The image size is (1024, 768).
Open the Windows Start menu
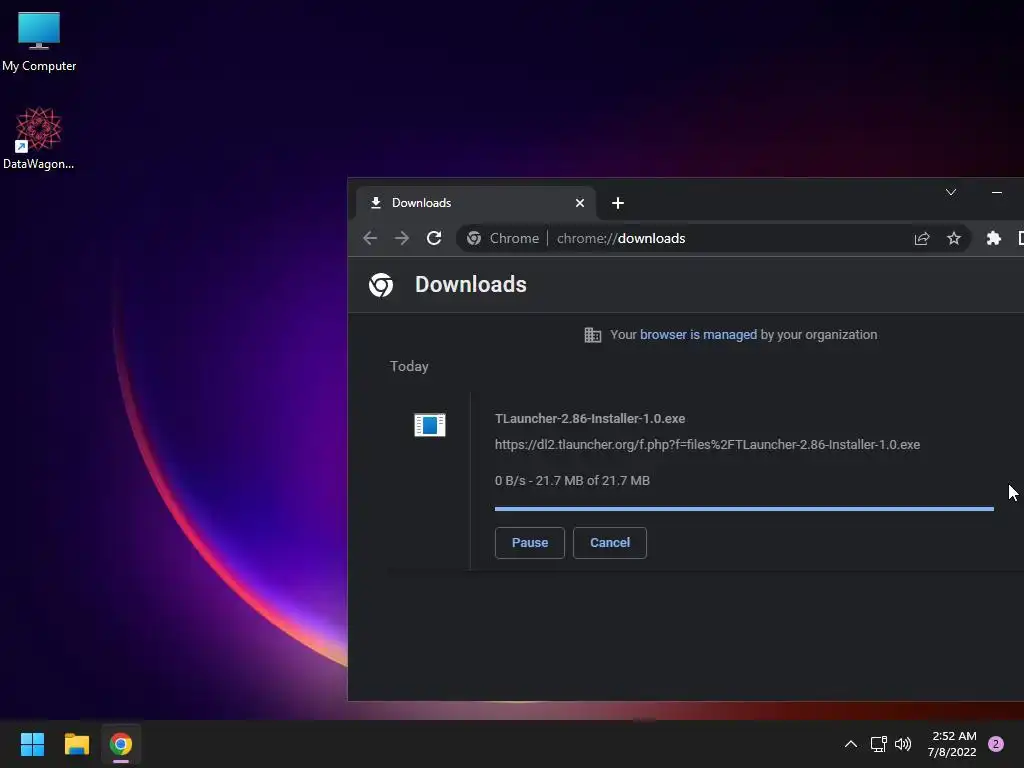click(x=32, y=744)
